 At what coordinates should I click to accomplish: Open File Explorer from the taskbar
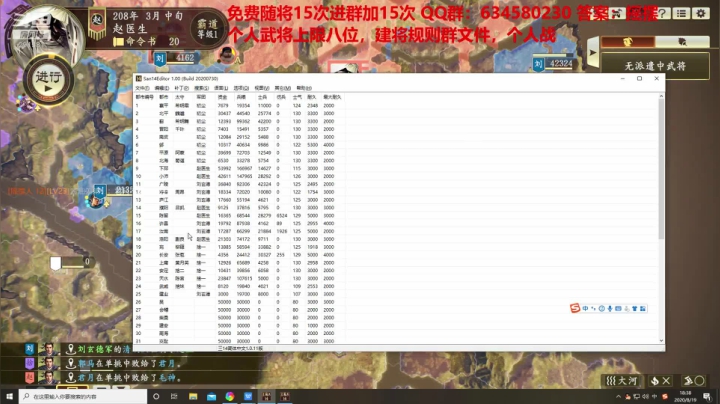[193, 396]
